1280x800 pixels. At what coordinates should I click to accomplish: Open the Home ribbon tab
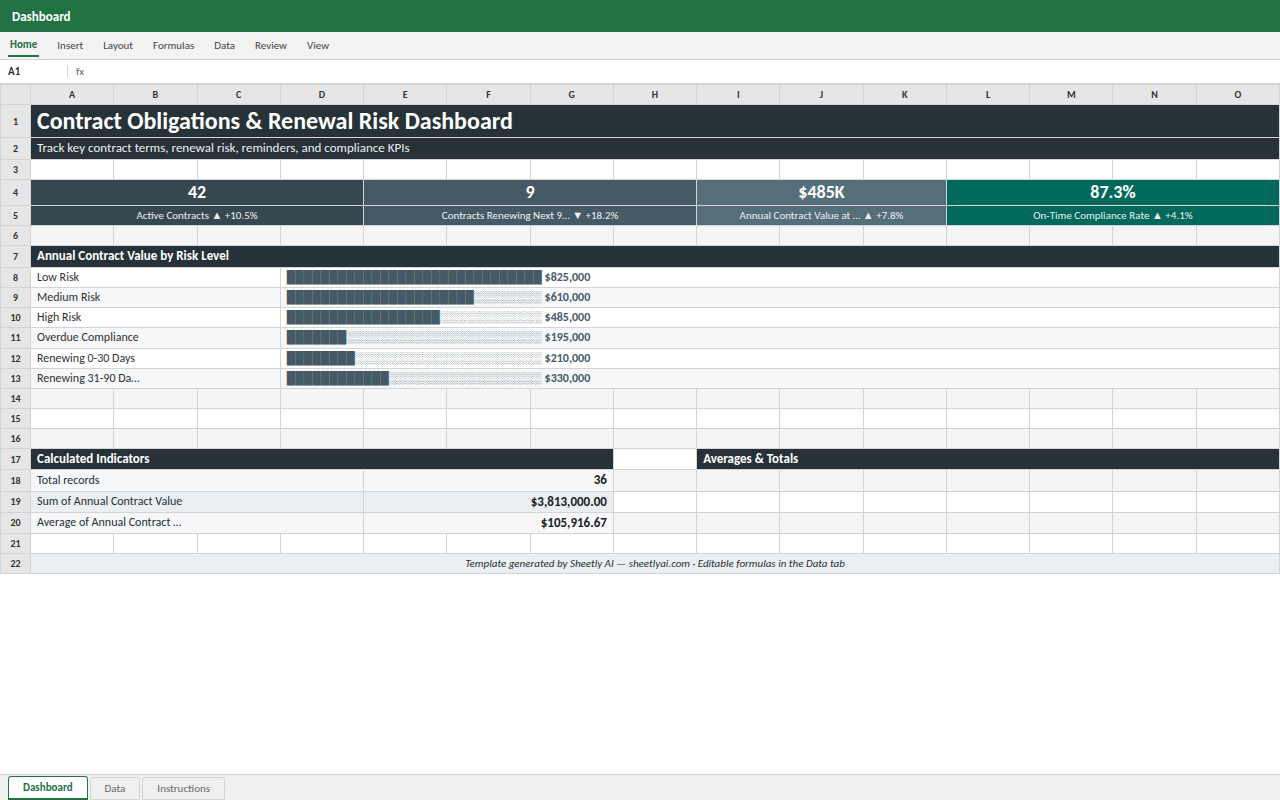pyautogui.click(x=23, y=45)
